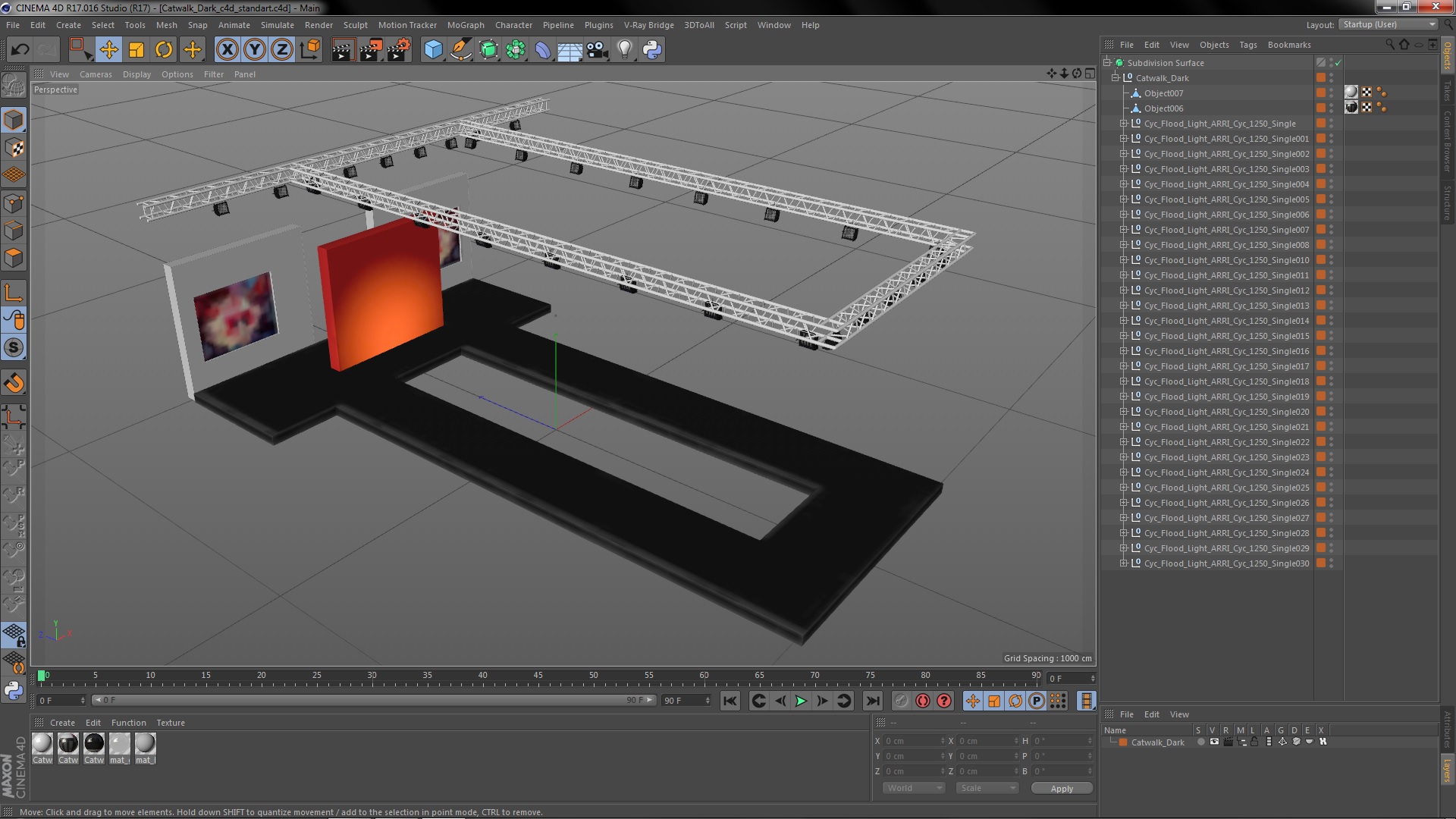Select the Scale tool

tap(136, 50)
